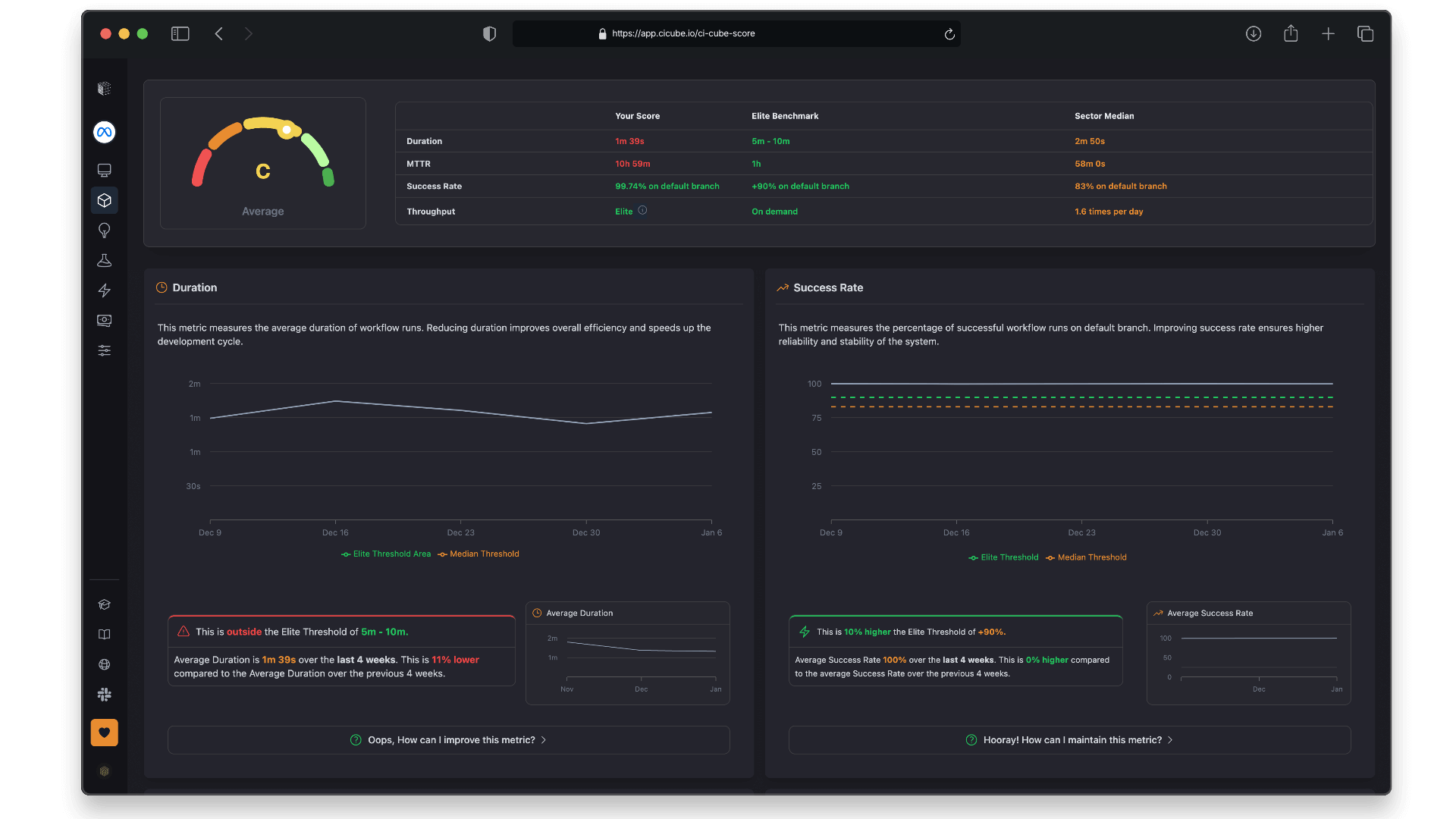The image size is (1456, 819).
Task: Select the Meta logo in the sidebar
Action: click(x=104, y=132)
